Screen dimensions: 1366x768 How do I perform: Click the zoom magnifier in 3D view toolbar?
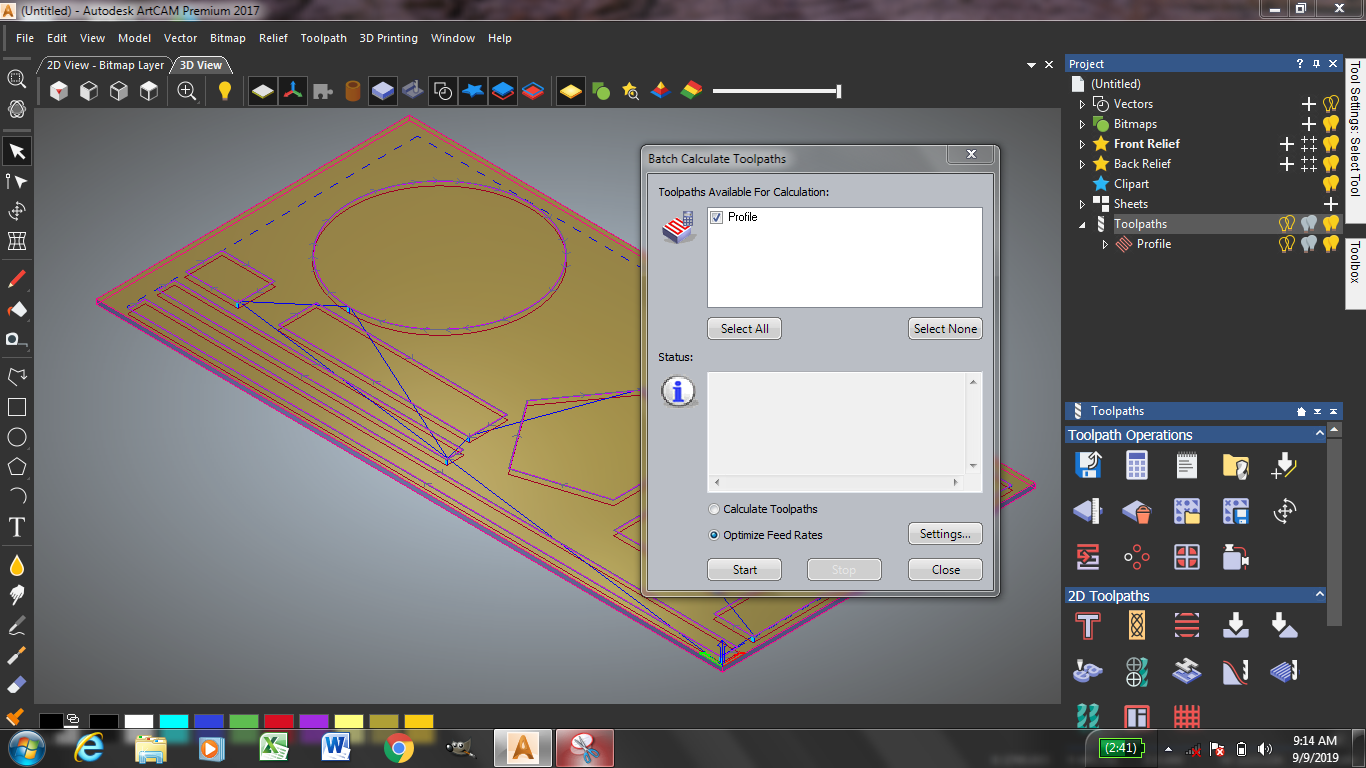[x=187, y=91]
